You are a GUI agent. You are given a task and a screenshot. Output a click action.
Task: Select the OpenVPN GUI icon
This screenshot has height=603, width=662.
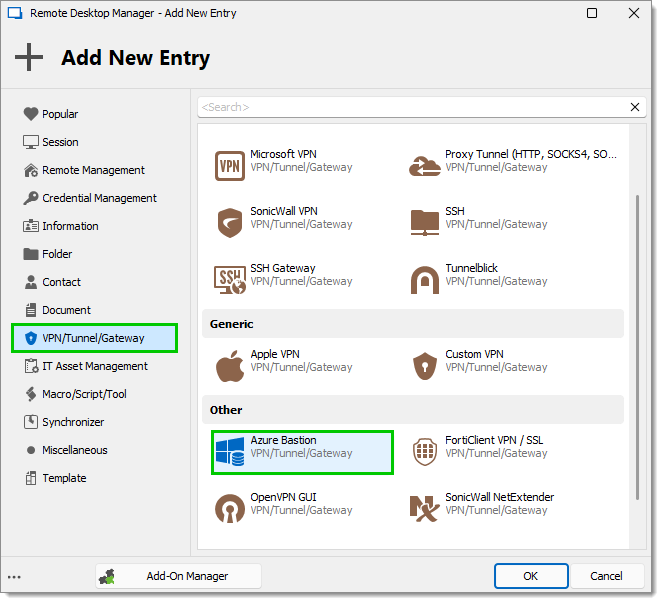pyautogui.click(x=231, y=510)
